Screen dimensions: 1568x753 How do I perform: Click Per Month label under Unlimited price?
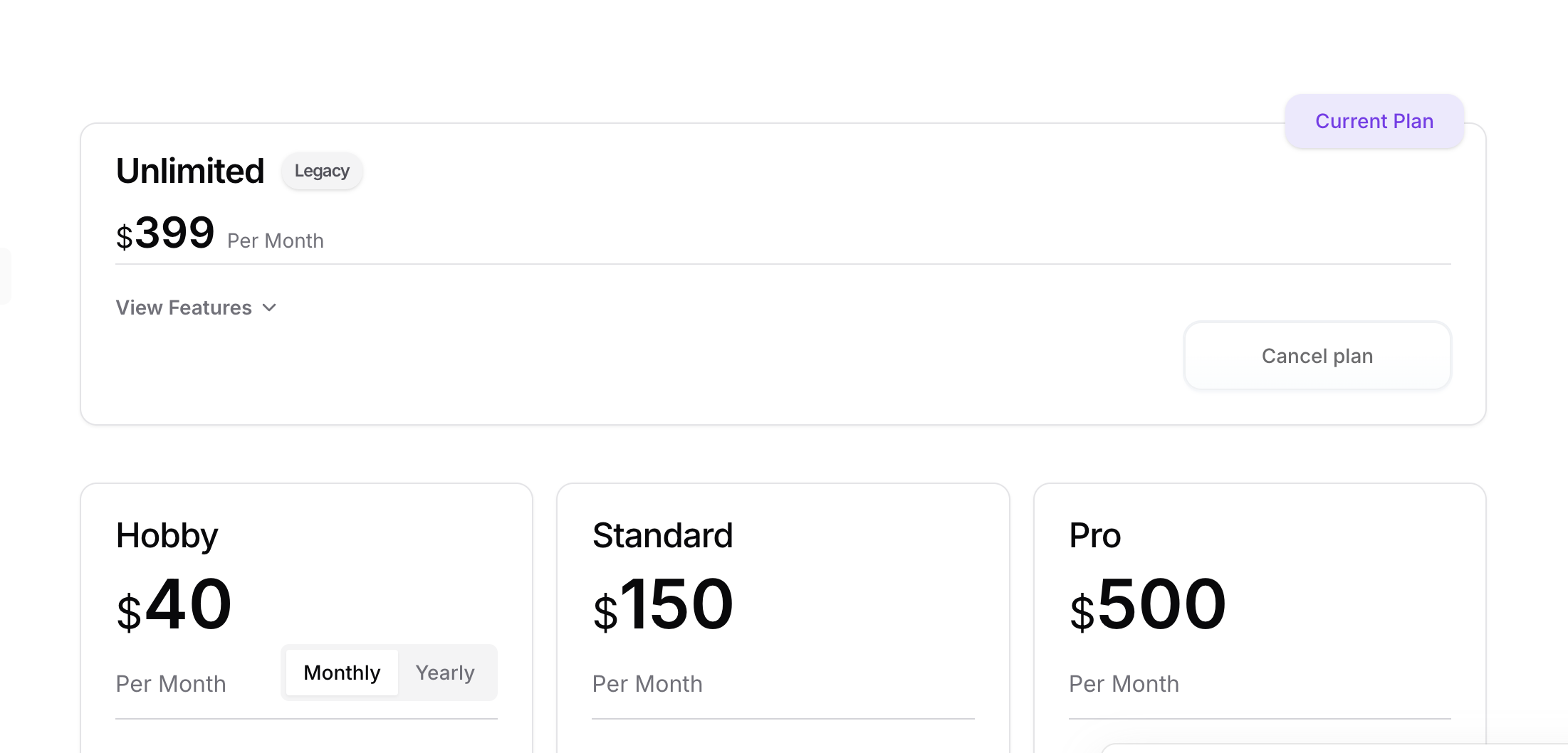point(276,241)
